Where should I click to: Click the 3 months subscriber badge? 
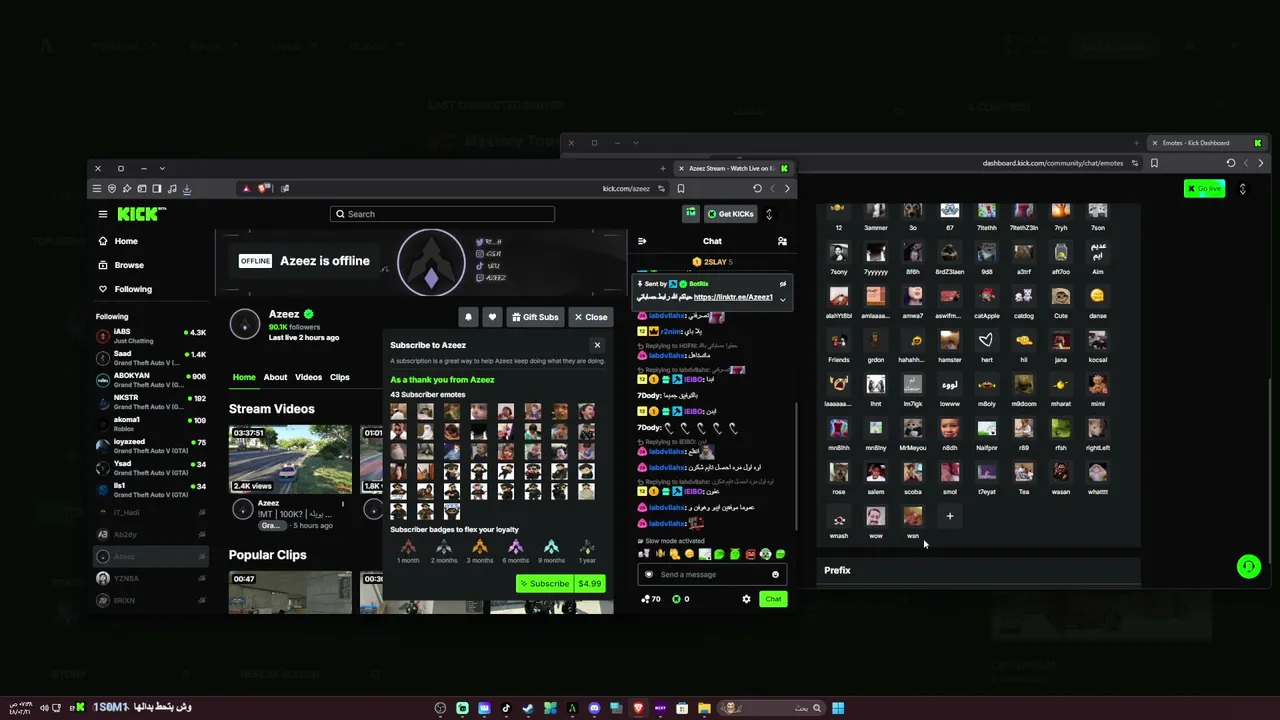pyautogui.click(x=480, y=551)
